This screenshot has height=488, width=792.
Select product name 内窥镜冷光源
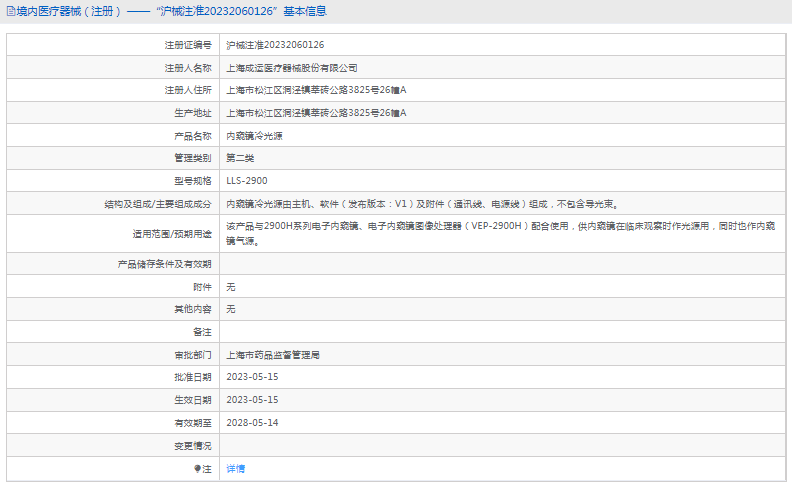[255, 136]
